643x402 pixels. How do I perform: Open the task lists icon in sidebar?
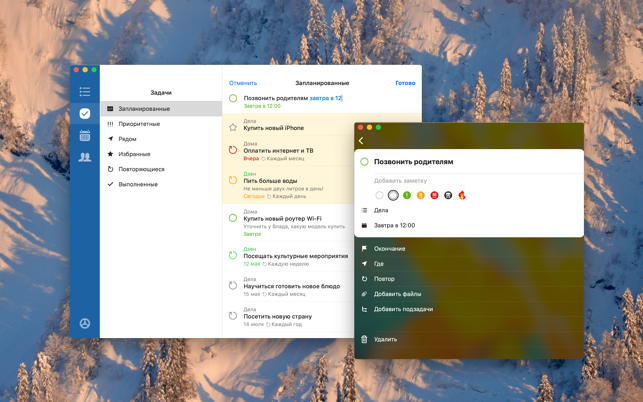85,92
